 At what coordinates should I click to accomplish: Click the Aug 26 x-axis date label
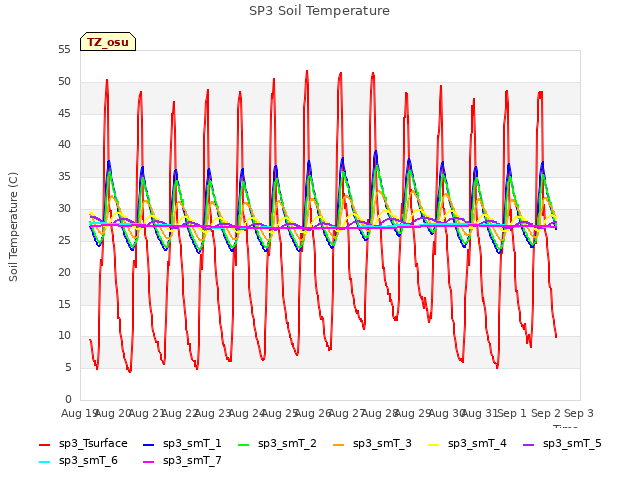coord(313,413)
